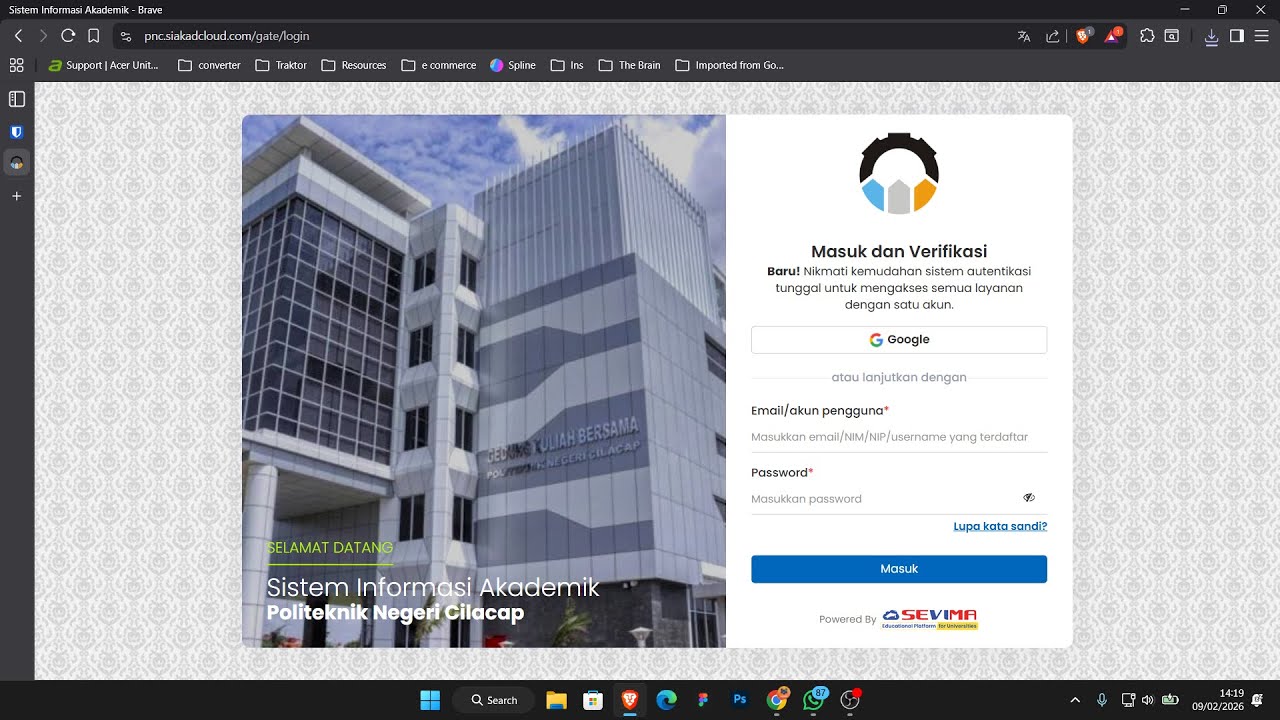Open the downloads icon in toolbar
The image size is (1280, 720).
[1211, 36]
